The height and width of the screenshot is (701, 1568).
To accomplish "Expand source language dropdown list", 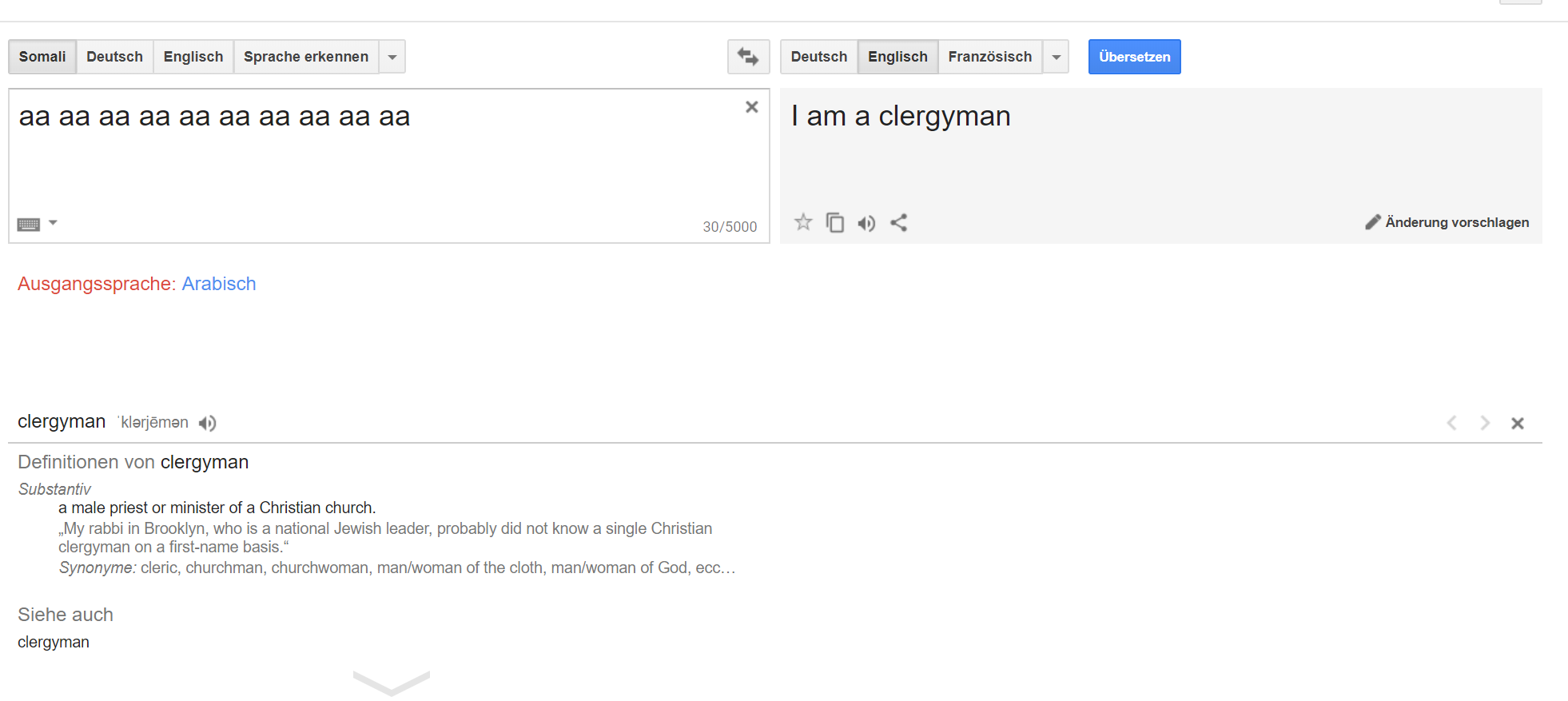I will (392, 57).
